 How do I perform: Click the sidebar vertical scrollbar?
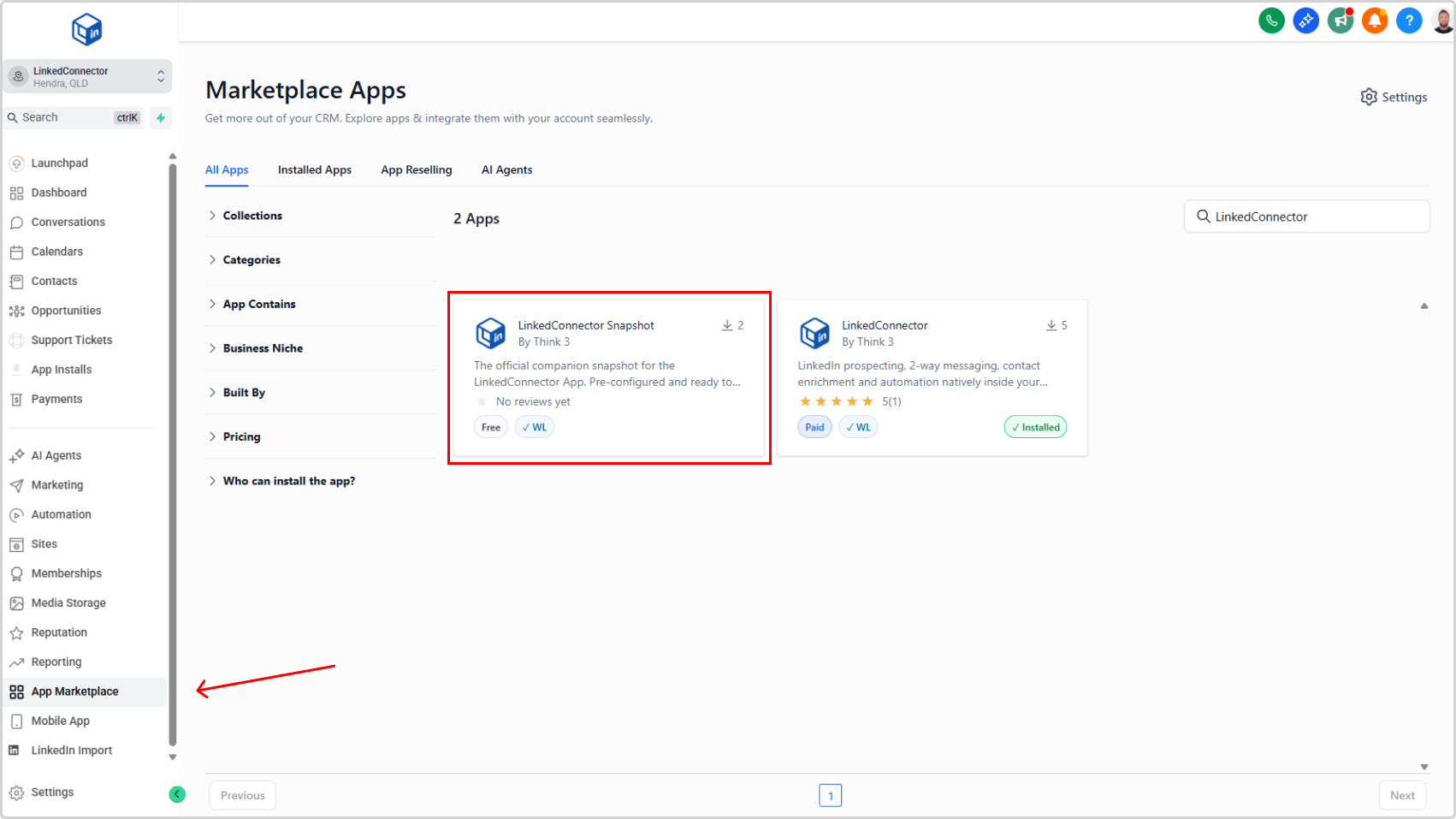click(173, 454)
